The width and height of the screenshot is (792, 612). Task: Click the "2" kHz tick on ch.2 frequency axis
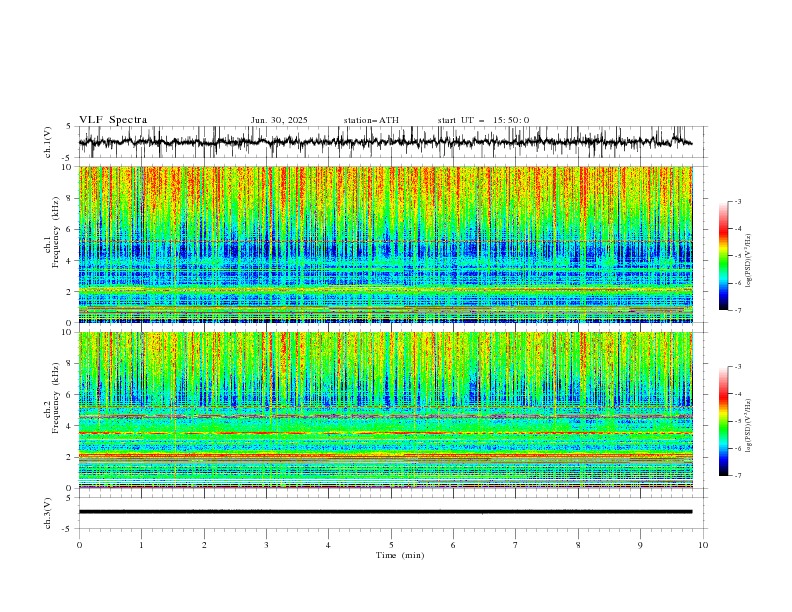[x=70, y=457]
